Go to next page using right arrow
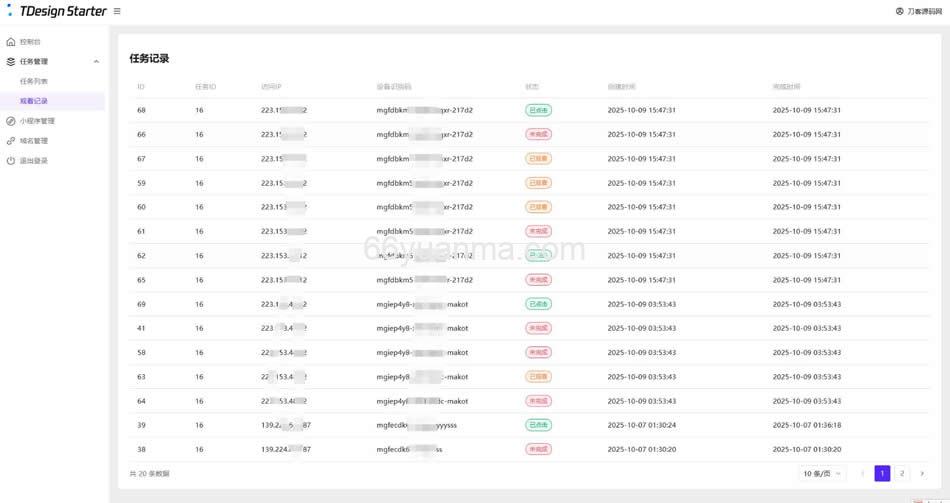 point(922,473)
